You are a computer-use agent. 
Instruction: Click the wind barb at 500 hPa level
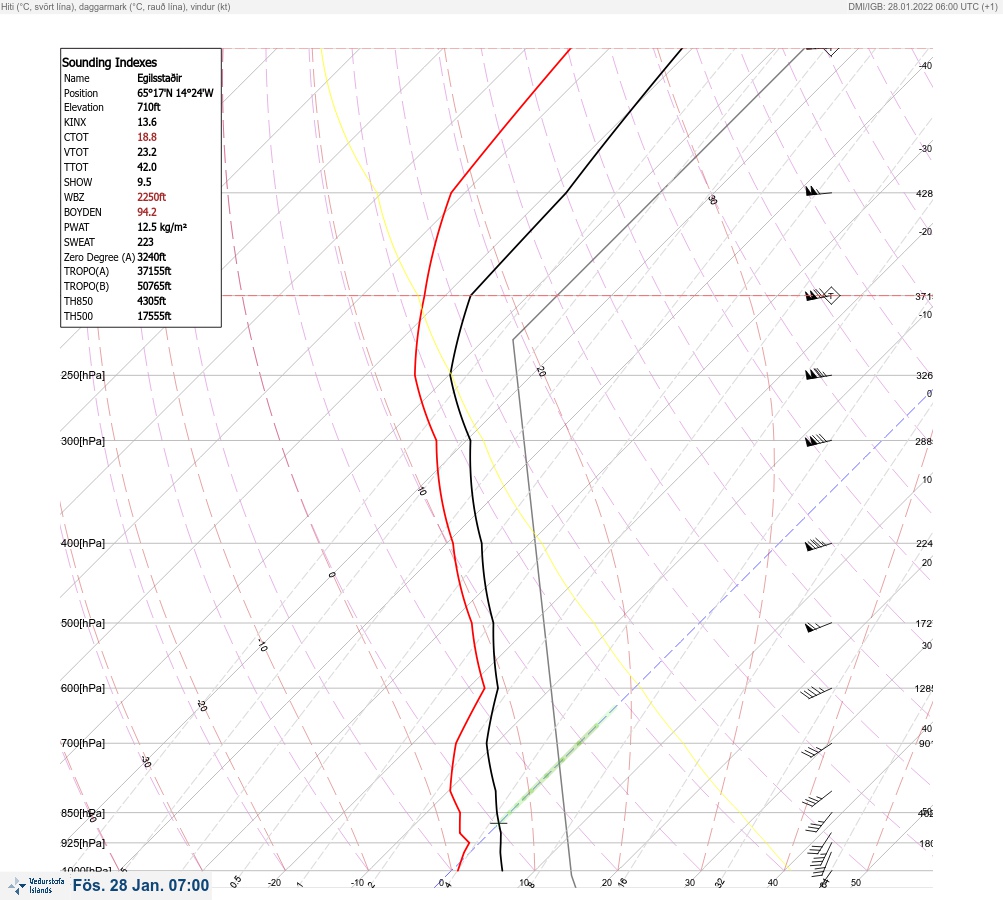[818, 626]
